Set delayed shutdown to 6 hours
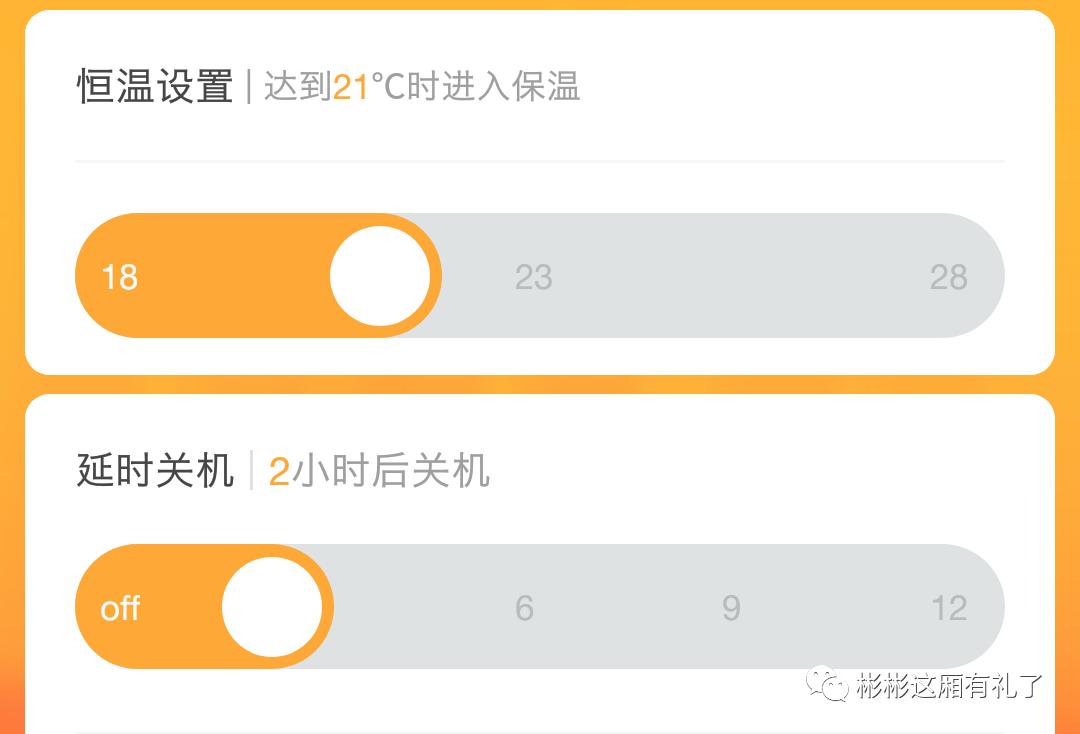The height and width of the screenshot is (734, 1080). point(524,608)
